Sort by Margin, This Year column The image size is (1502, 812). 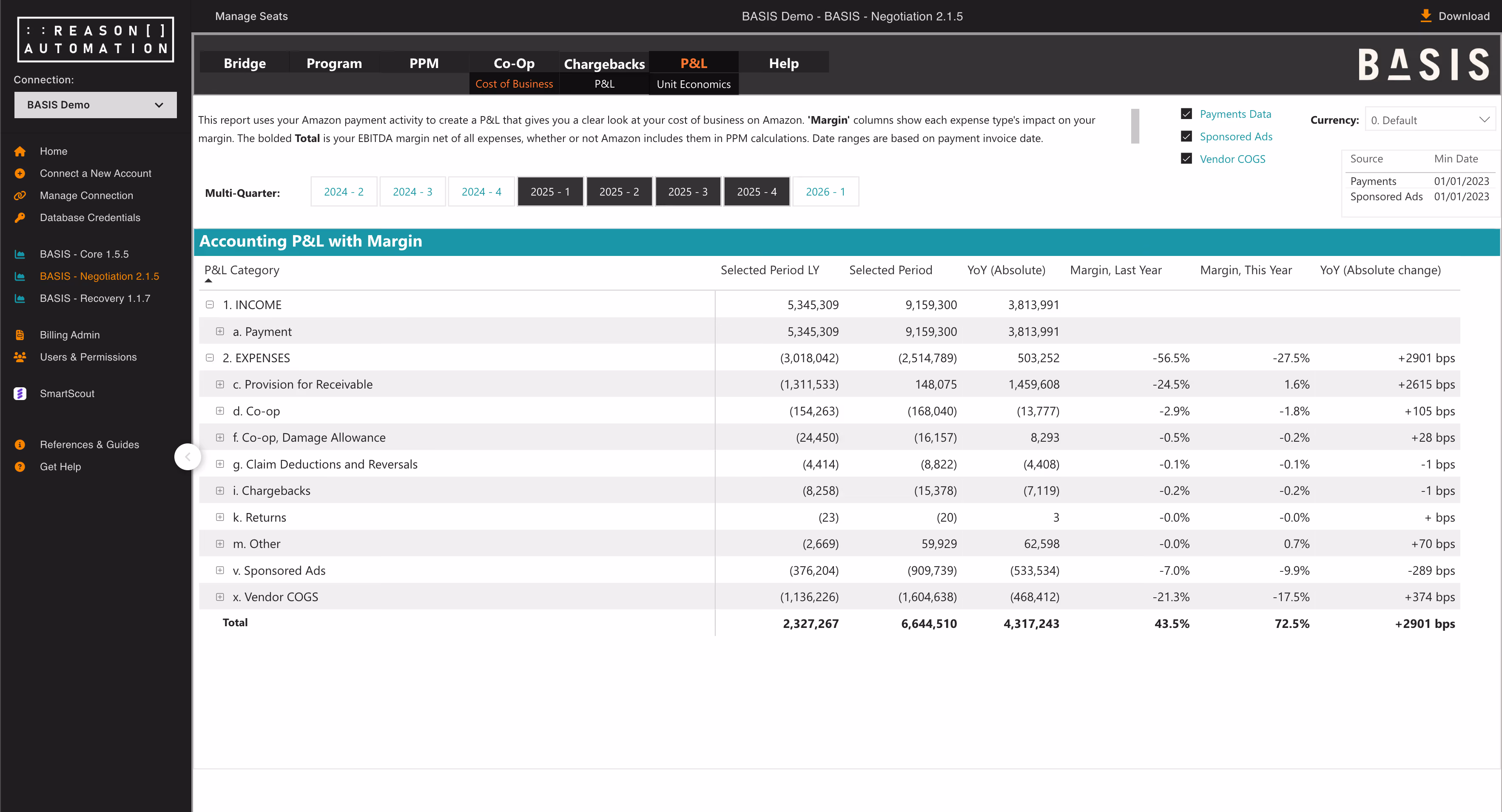point(1246,270)
